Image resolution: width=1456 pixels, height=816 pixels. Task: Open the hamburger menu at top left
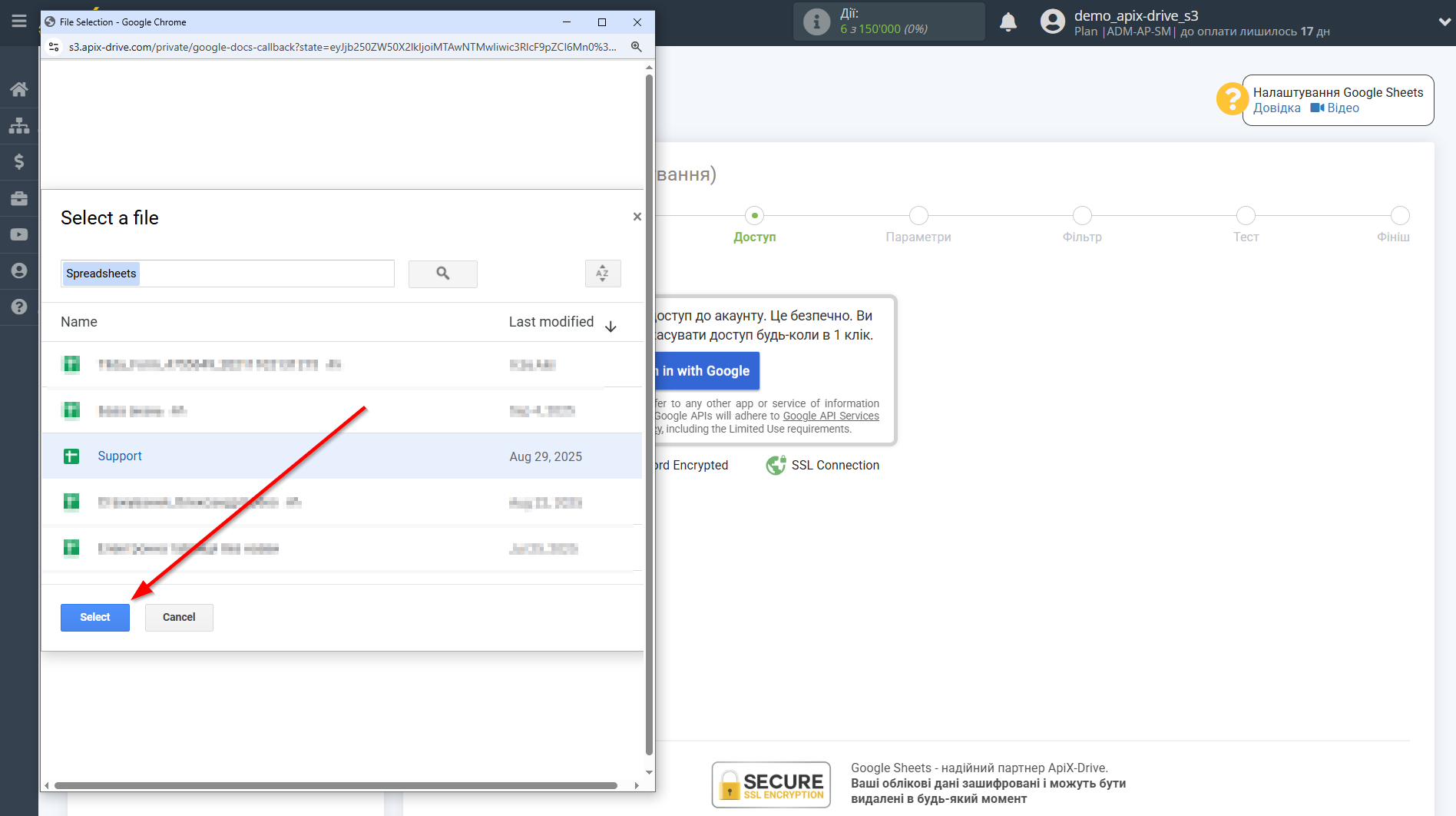coord(19,22)
